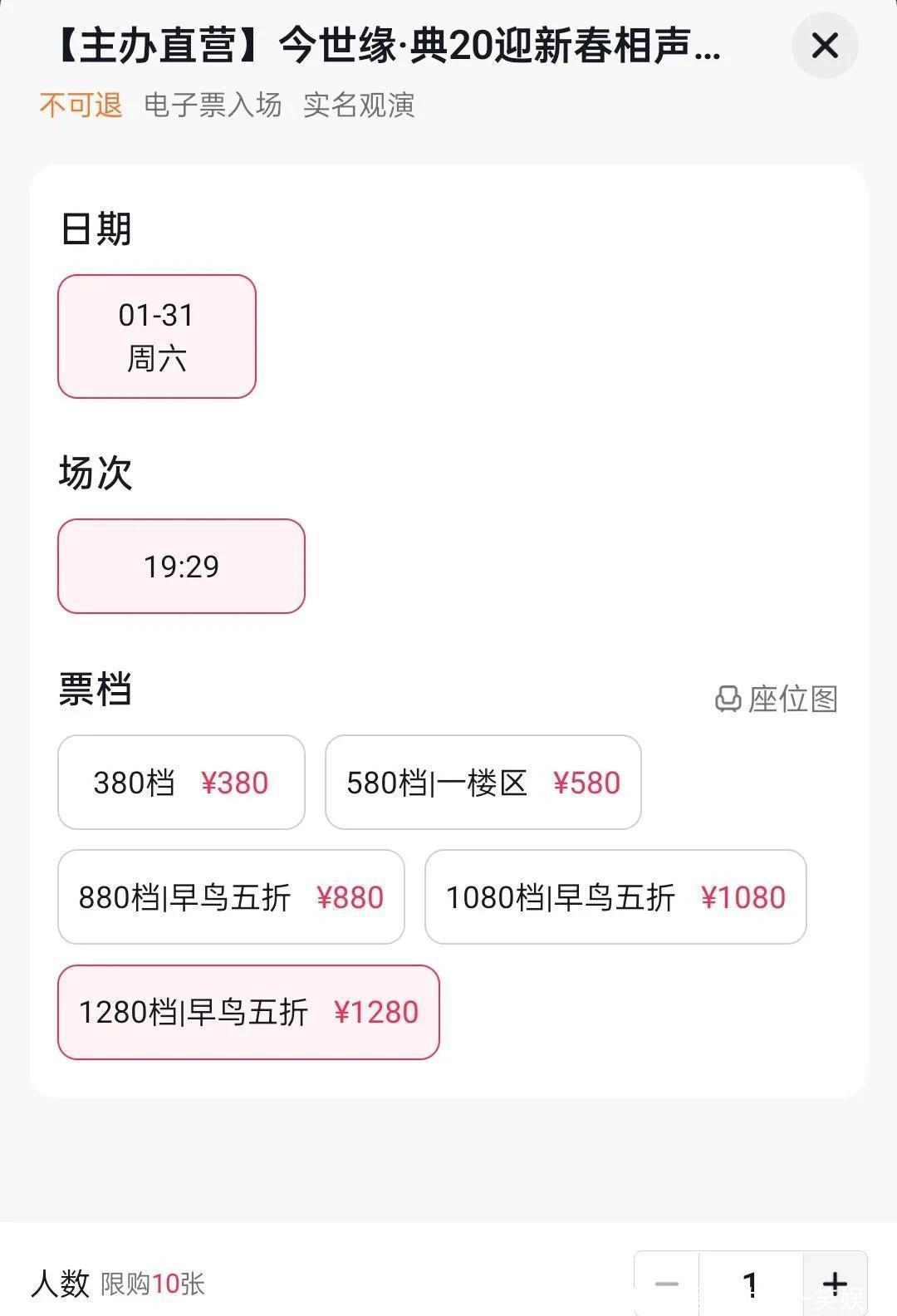Toggle the 1280档 早鸟五折 ticket tier
The height and width of the screenshot is (1316, 897).
[x=248, y=1012]
